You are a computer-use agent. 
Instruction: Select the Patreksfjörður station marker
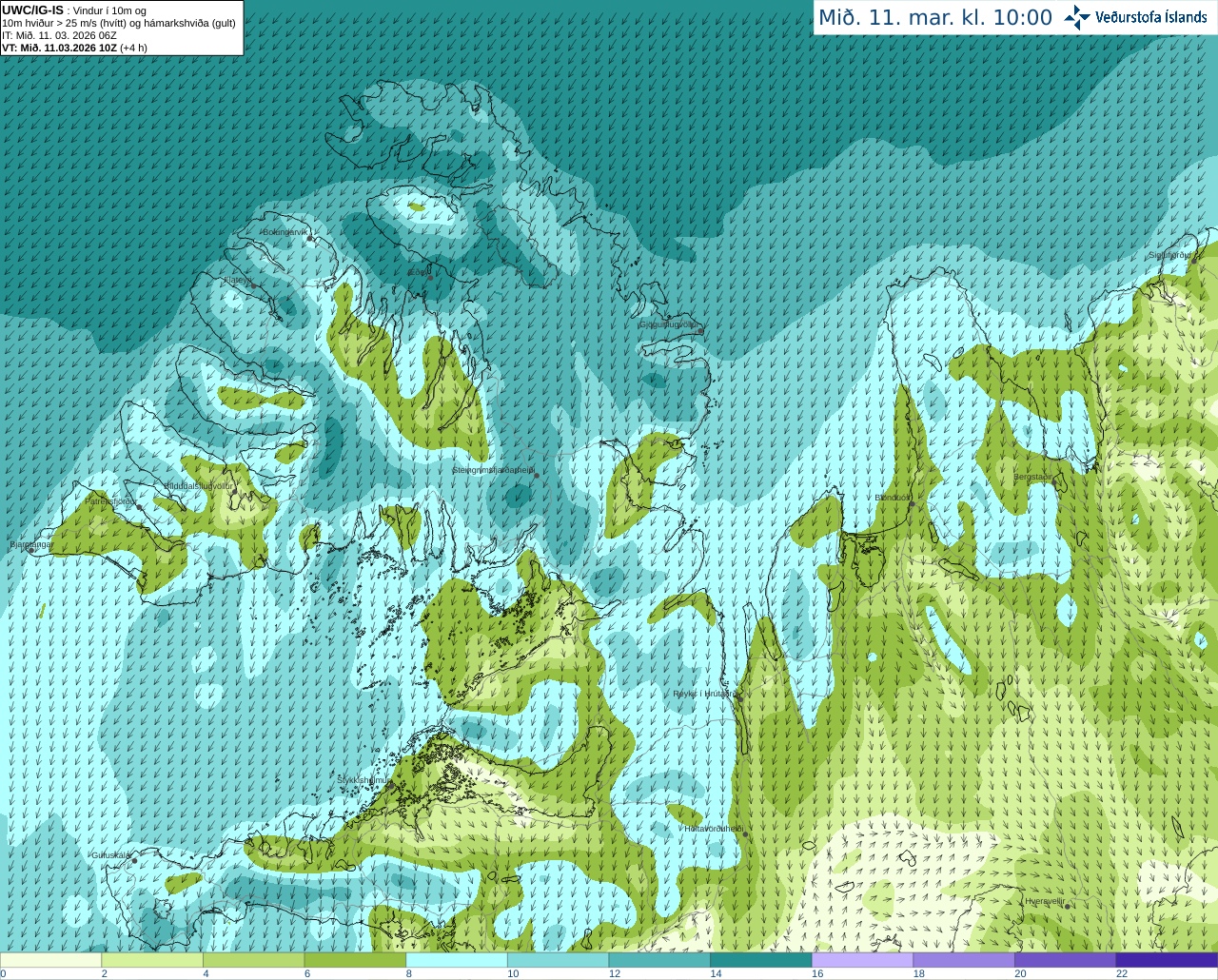(x=140, y=507)
